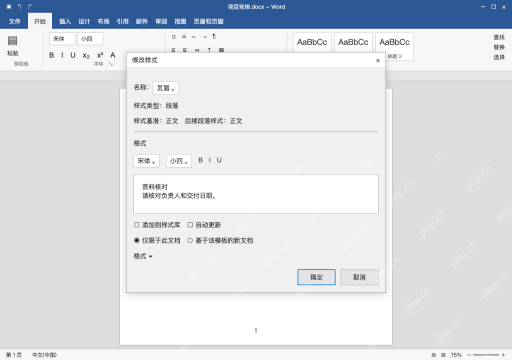Click 替换 in the ribbon editing group
This screenshot has width=512, height=360.
(x=499, y=47)
